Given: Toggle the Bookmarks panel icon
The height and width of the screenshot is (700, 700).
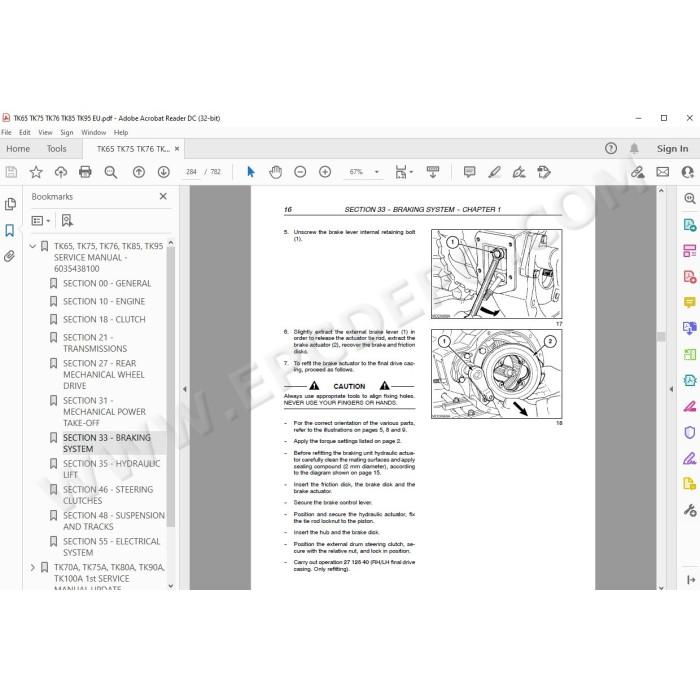Looking at the screenshot, I should click(x=10, y=230).
